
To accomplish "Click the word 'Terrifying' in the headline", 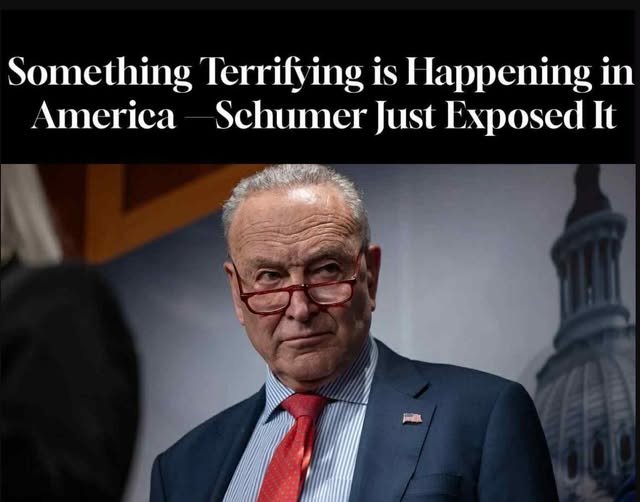I will click(282, 73).
